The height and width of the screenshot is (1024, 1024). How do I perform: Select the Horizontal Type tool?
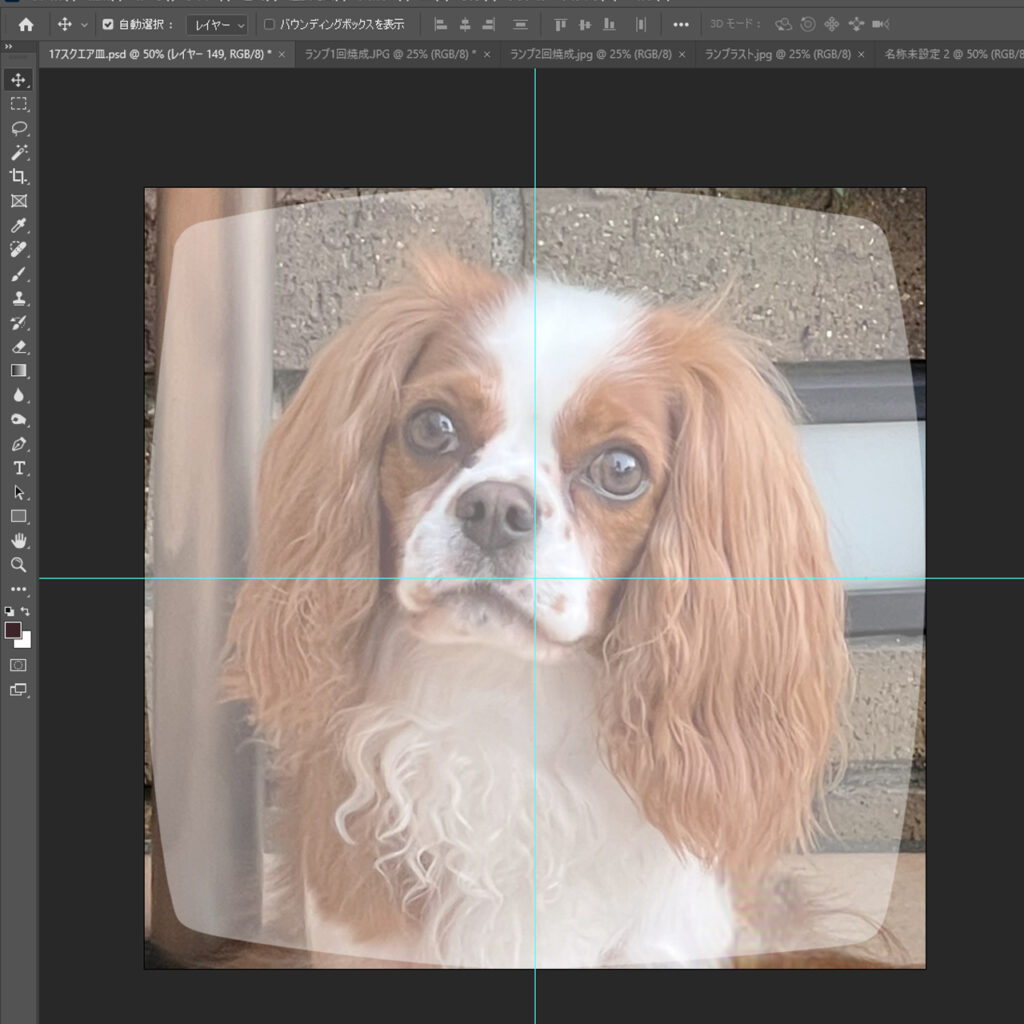point(19,468)
